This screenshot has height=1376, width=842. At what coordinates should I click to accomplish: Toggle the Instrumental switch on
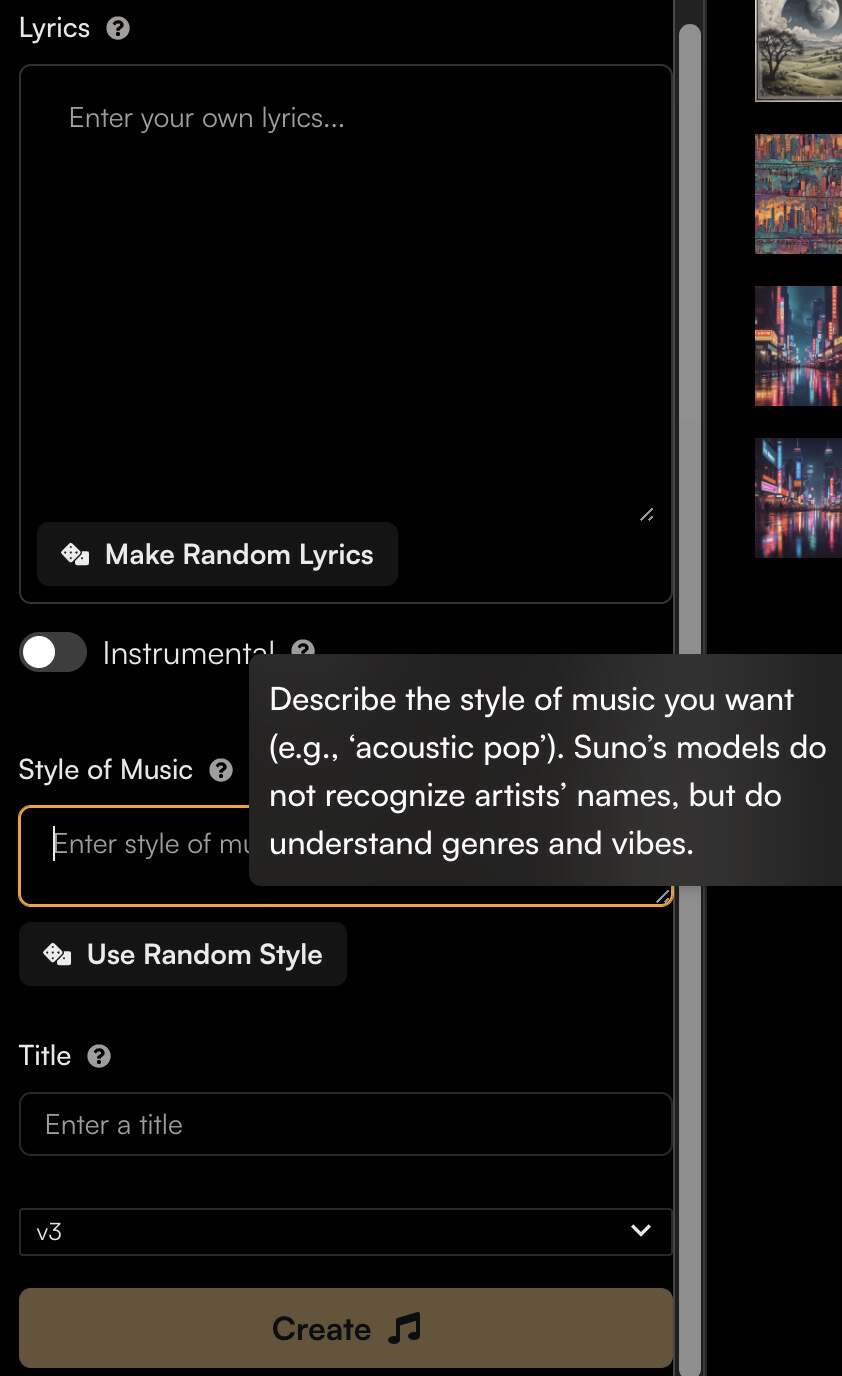tap(53, 653)
